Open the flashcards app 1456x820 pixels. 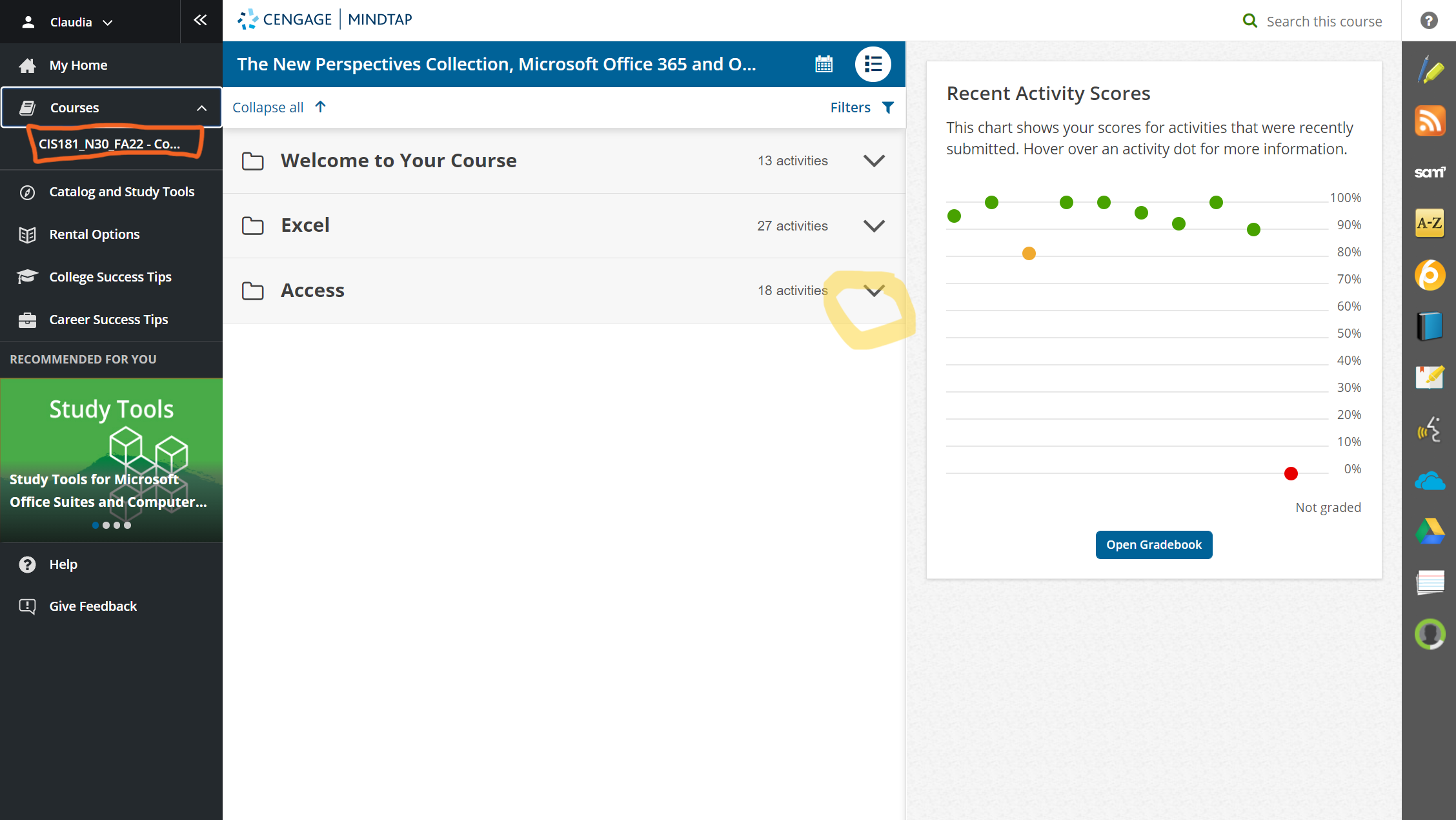click(x=1430, y=582)
